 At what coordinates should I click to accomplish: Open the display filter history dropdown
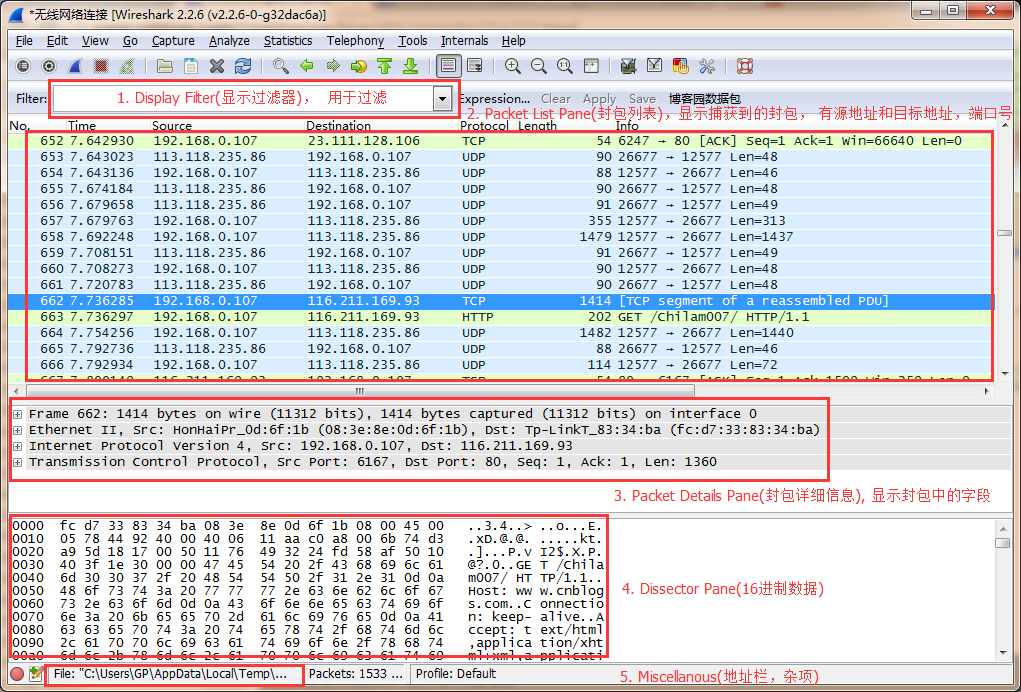point(440,98)
